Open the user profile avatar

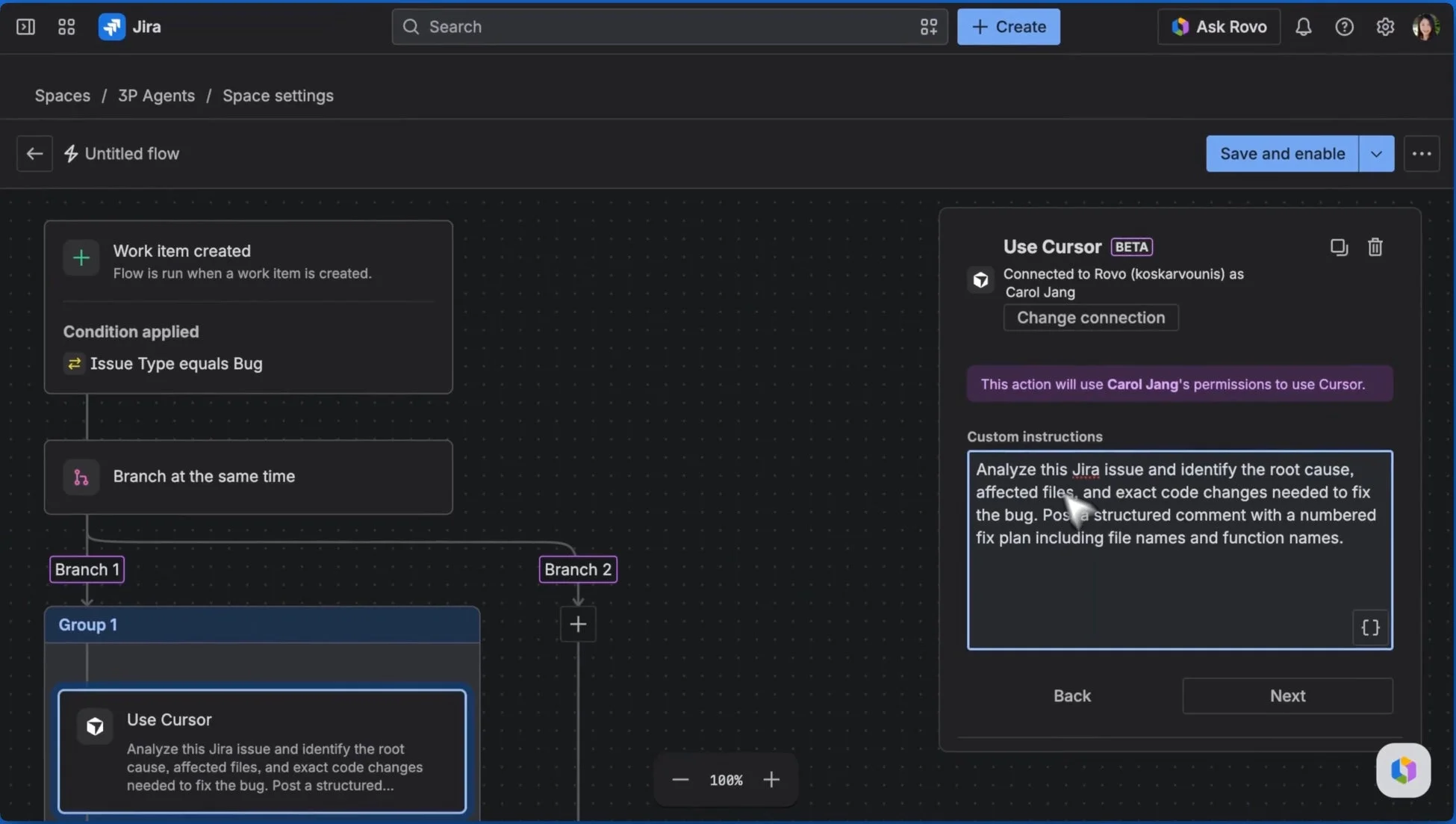point(1425,27)
